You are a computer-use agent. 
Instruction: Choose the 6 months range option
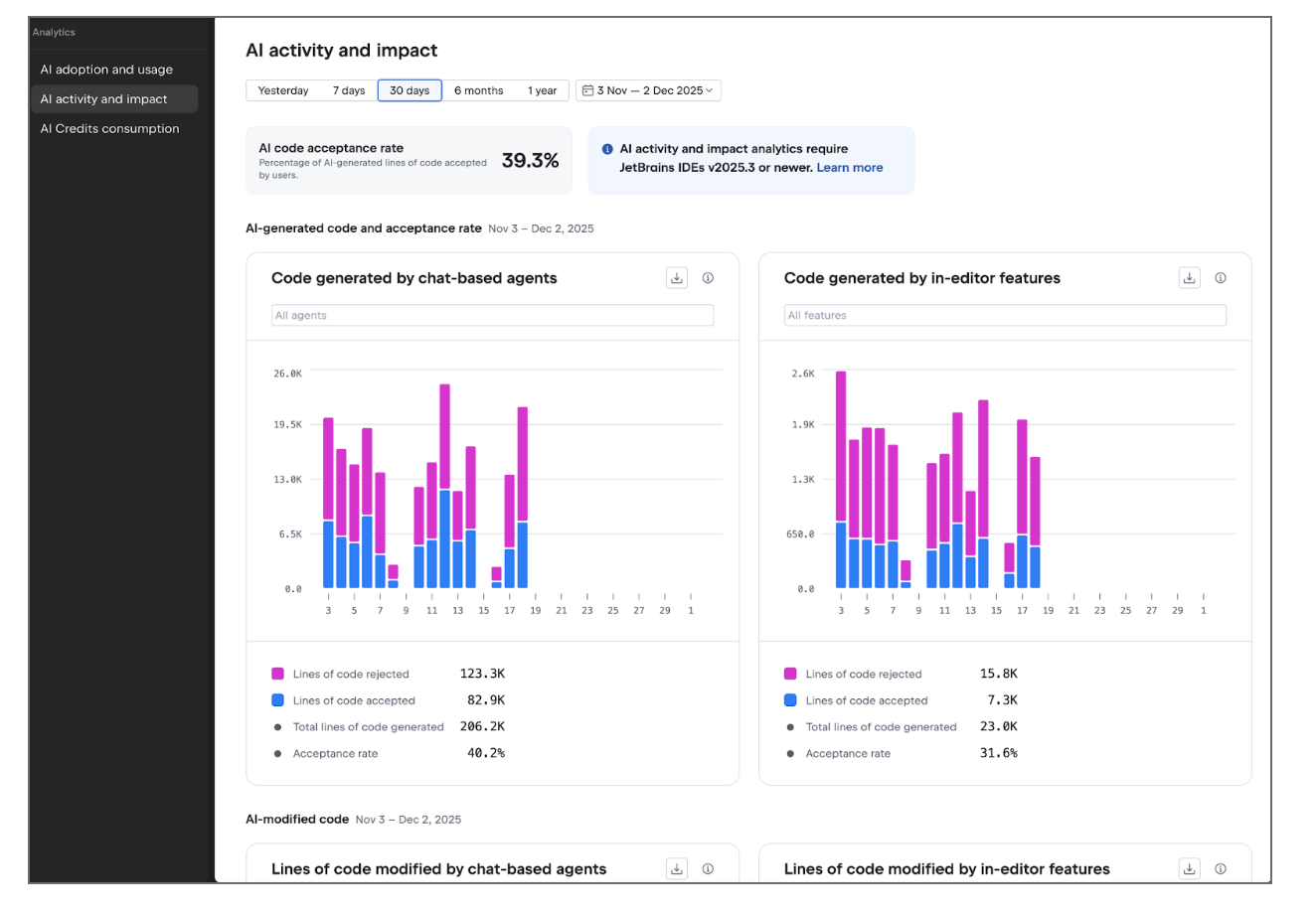[478, 90]
